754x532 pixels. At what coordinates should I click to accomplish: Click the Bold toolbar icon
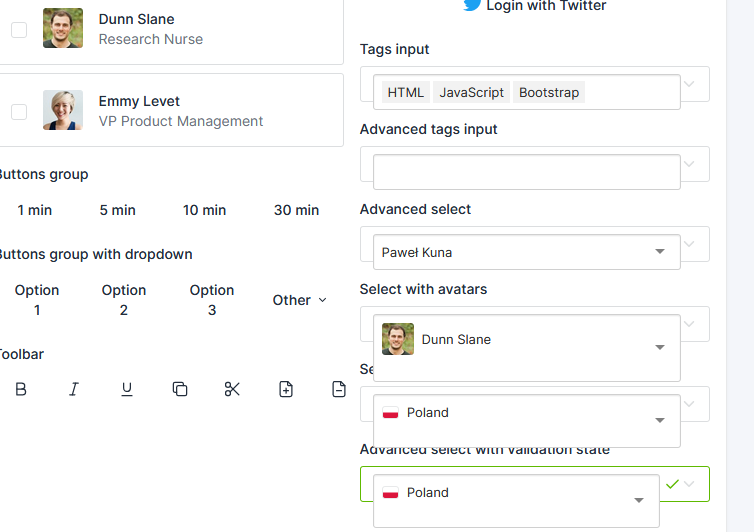pyautogui.click(x=21, y=389)
